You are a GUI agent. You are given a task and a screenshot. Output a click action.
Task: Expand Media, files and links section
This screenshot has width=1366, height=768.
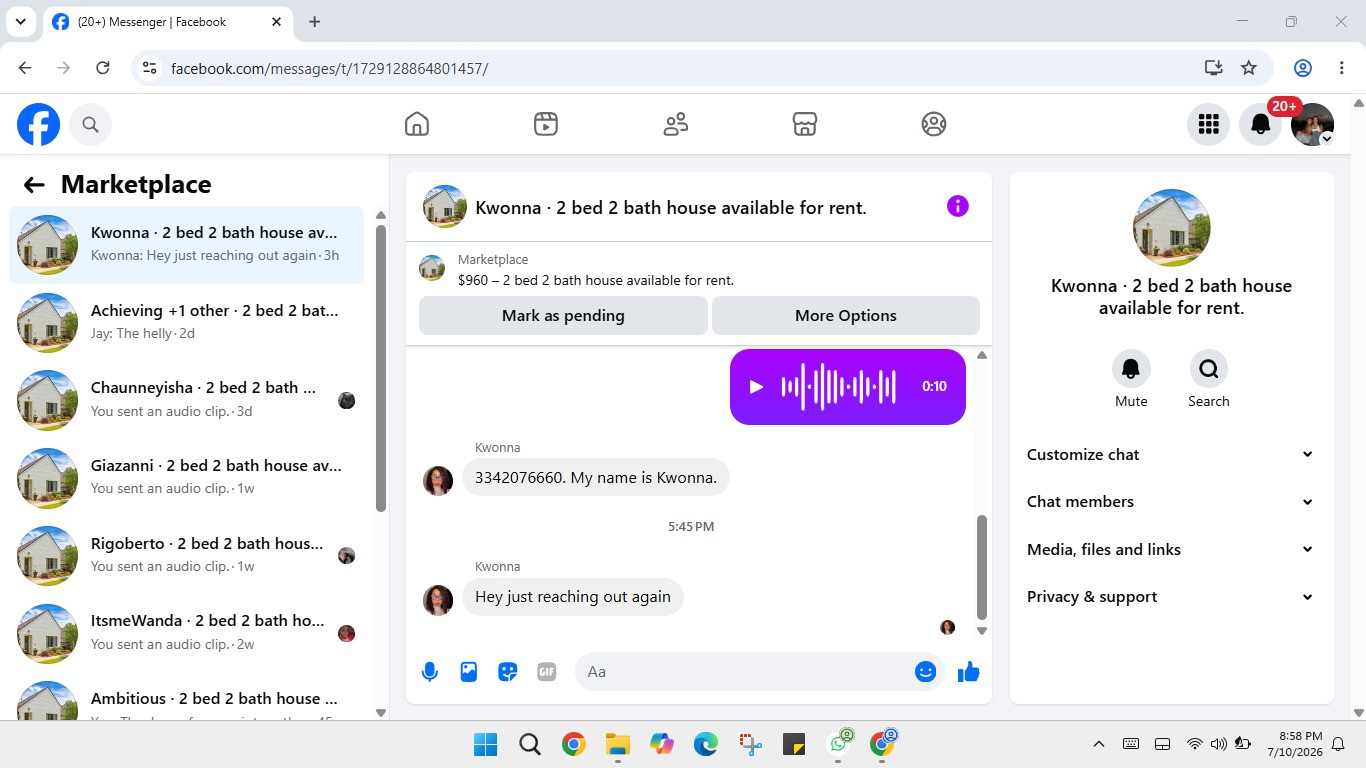point(1171,550)
